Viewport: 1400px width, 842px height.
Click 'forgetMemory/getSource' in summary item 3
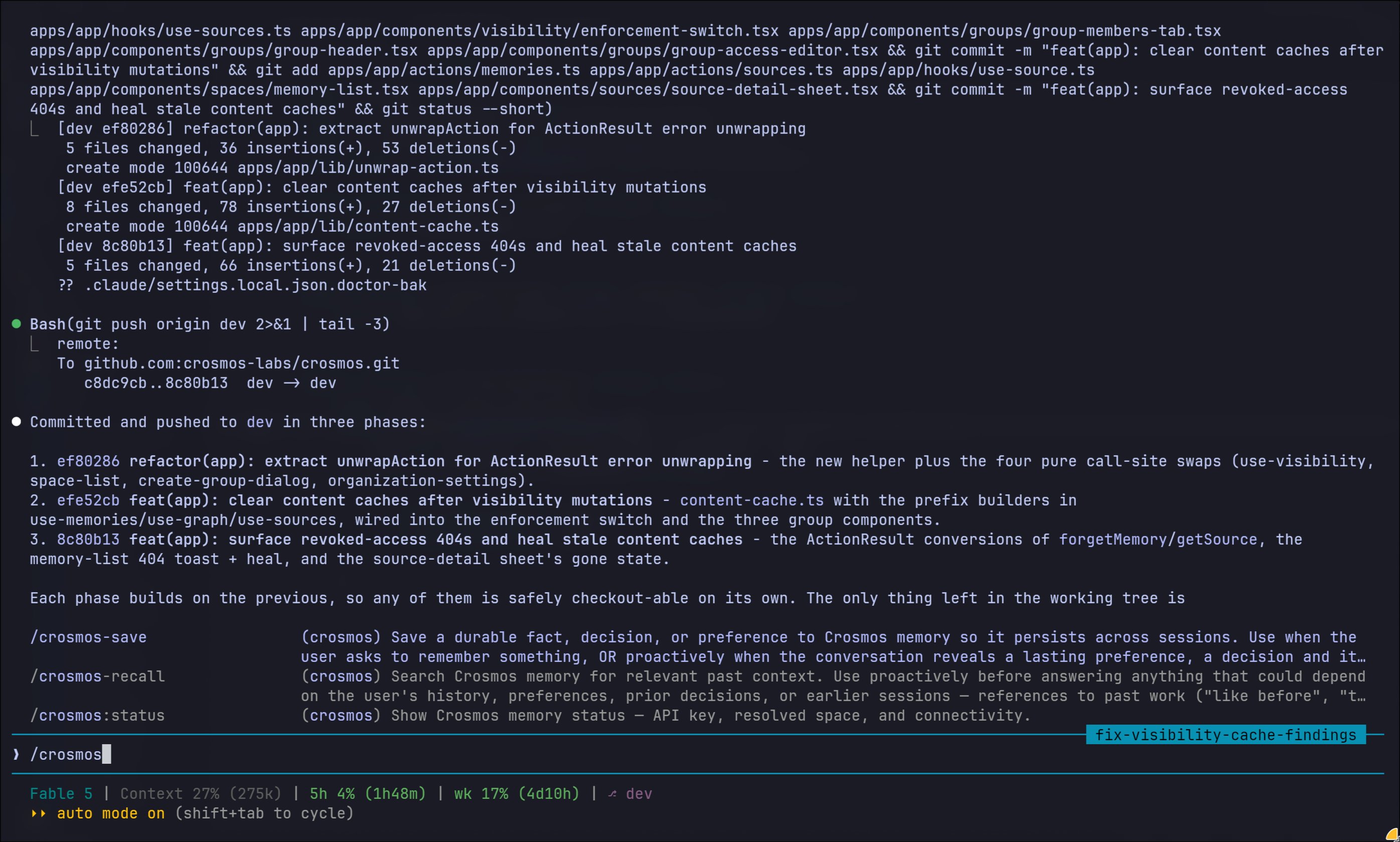point(1158,540)
